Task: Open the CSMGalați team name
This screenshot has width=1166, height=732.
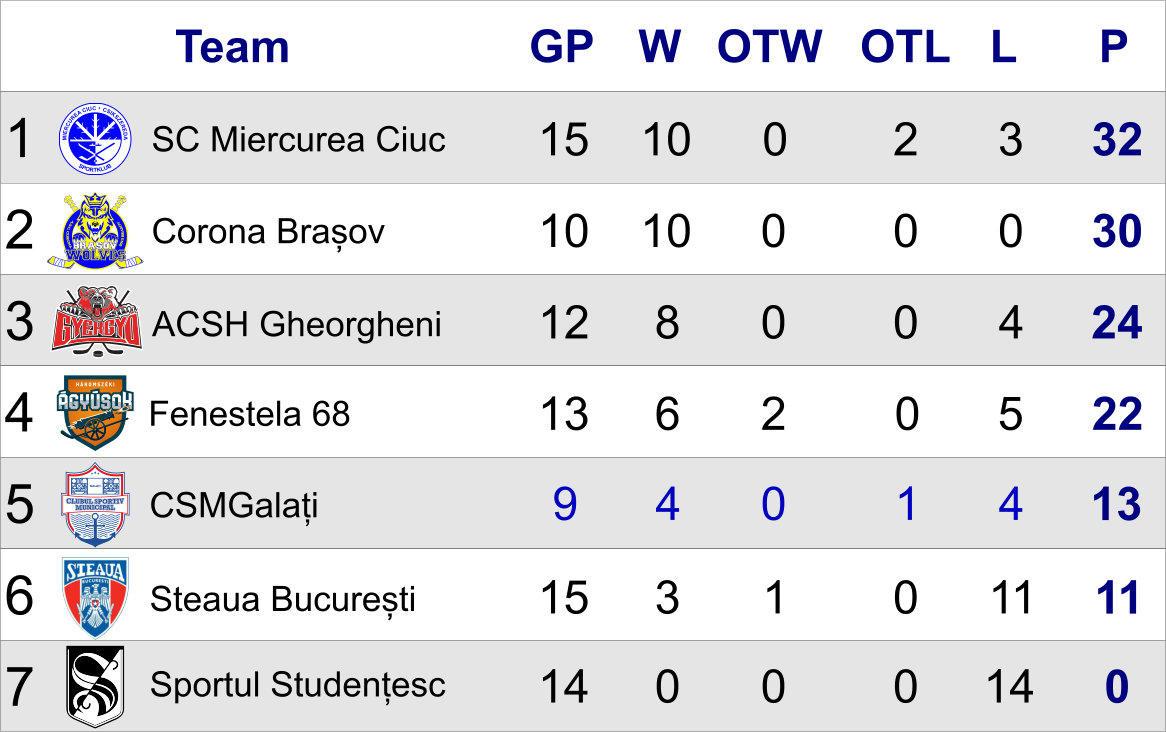Action: [234, 506]
